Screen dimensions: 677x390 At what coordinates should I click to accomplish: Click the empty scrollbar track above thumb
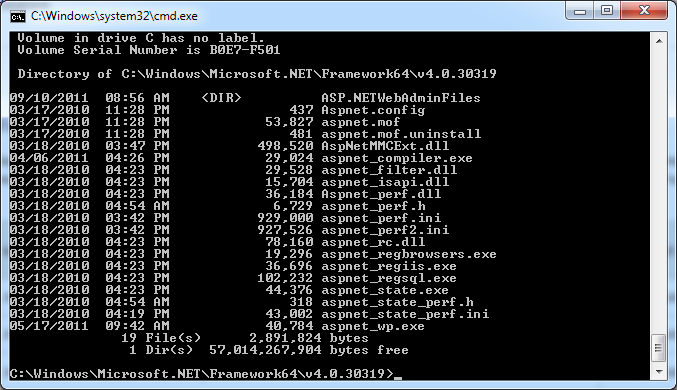click(659, 192)
